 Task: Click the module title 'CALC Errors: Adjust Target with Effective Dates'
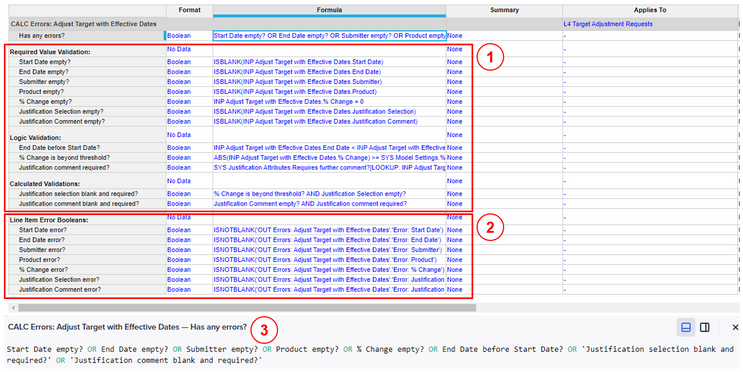pyautogui.click(x=83, y=24)
